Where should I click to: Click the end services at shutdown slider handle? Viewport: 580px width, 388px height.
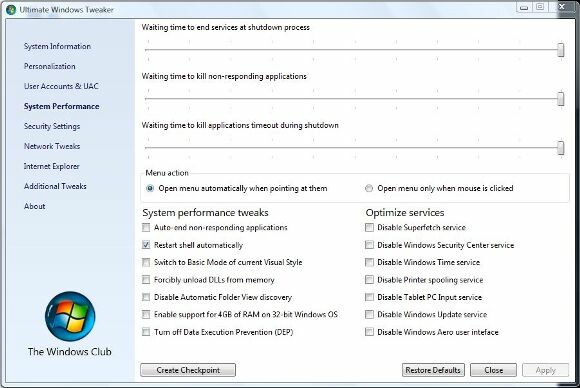pos(561,50)
